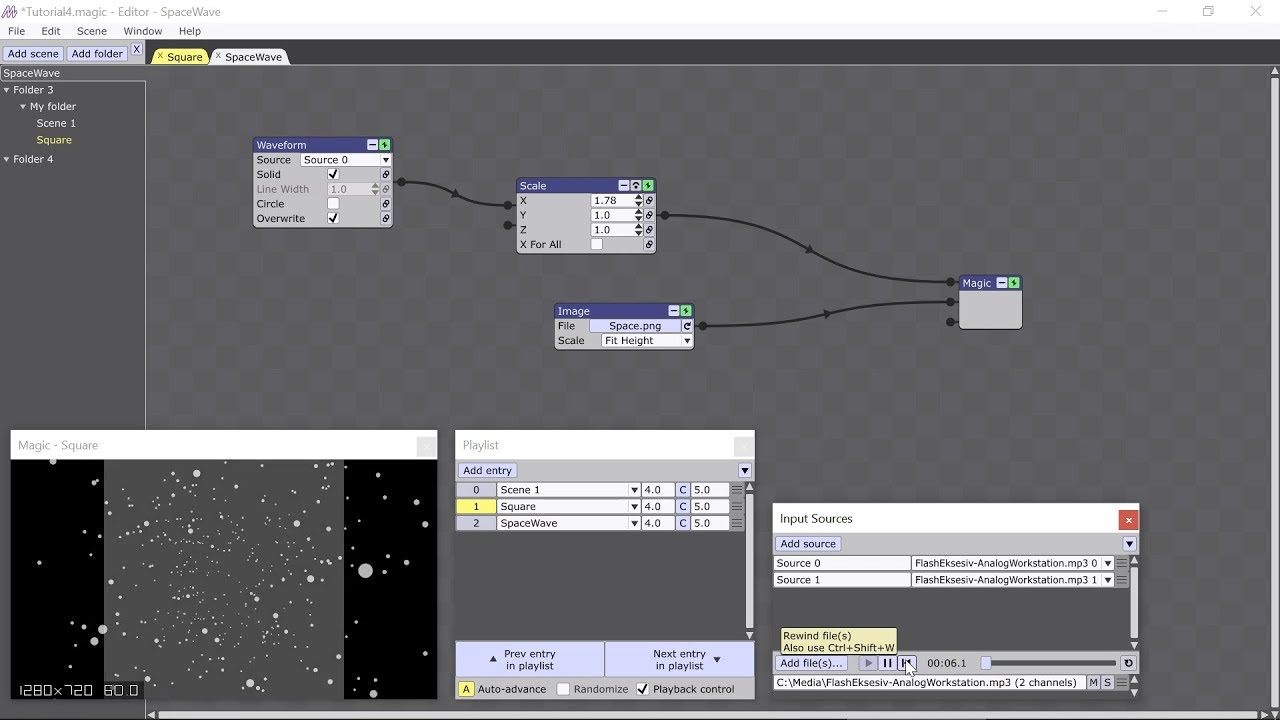Open the Edit menu

point(51,31)
